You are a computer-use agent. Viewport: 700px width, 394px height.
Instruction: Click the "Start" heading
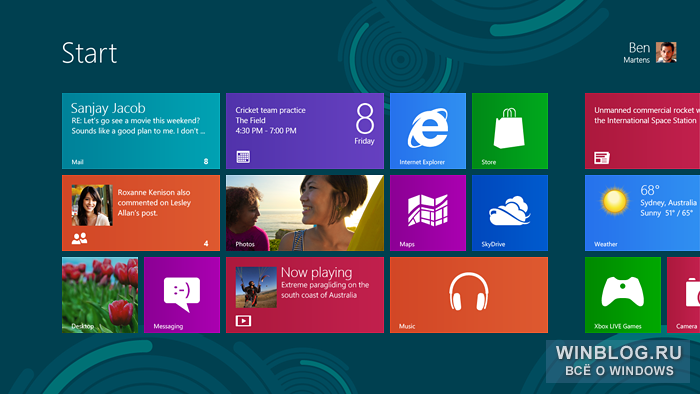point(89,53)
